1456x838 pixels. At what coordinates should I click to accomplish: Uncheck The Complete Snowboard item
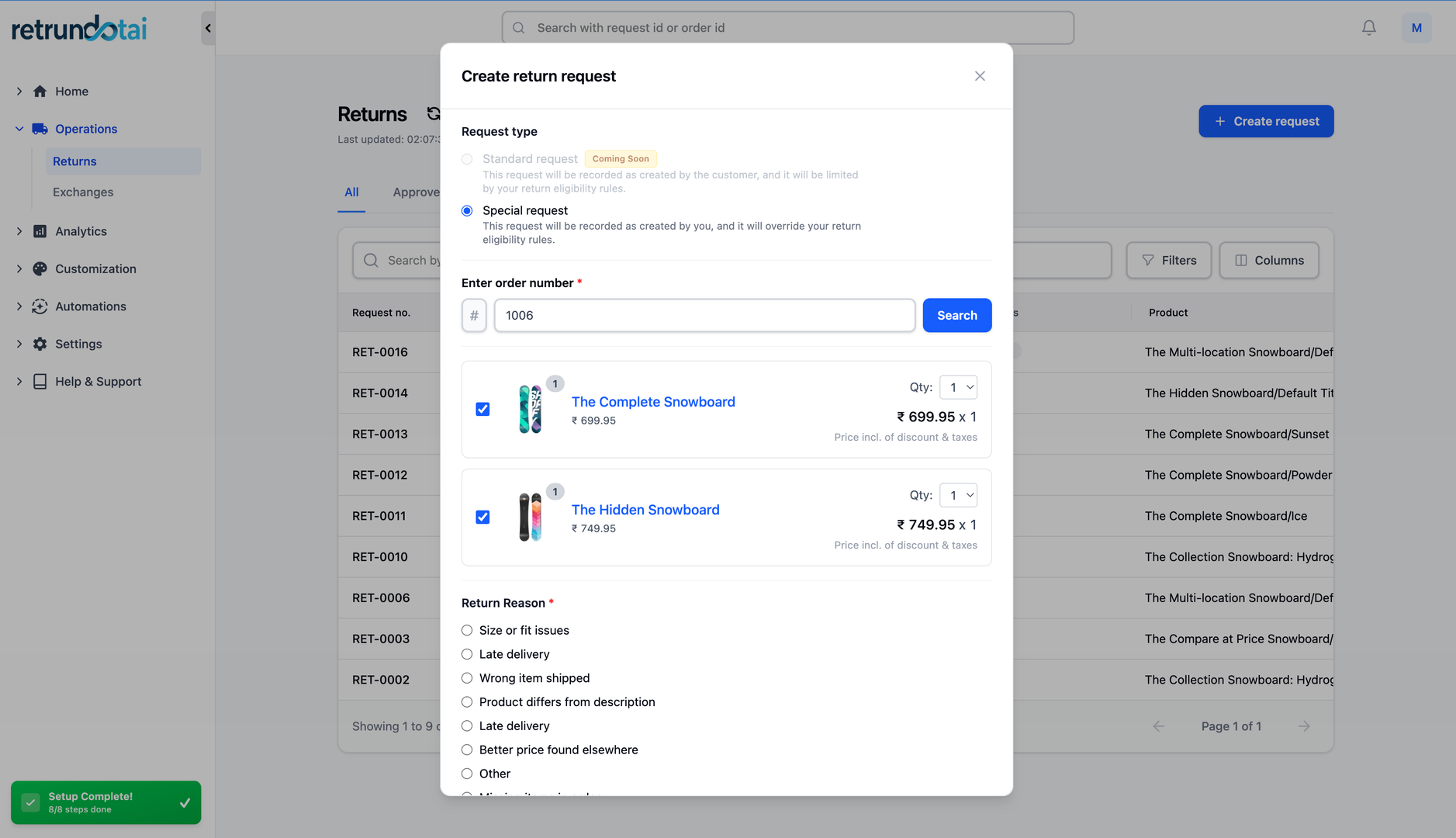[x=482, y=409]
